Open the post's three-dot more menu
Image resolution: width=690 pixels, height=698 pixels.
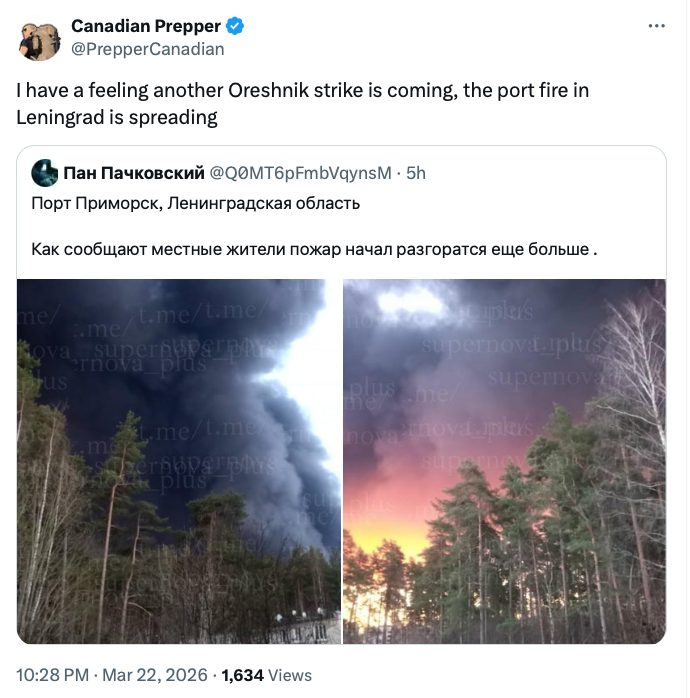655,26
